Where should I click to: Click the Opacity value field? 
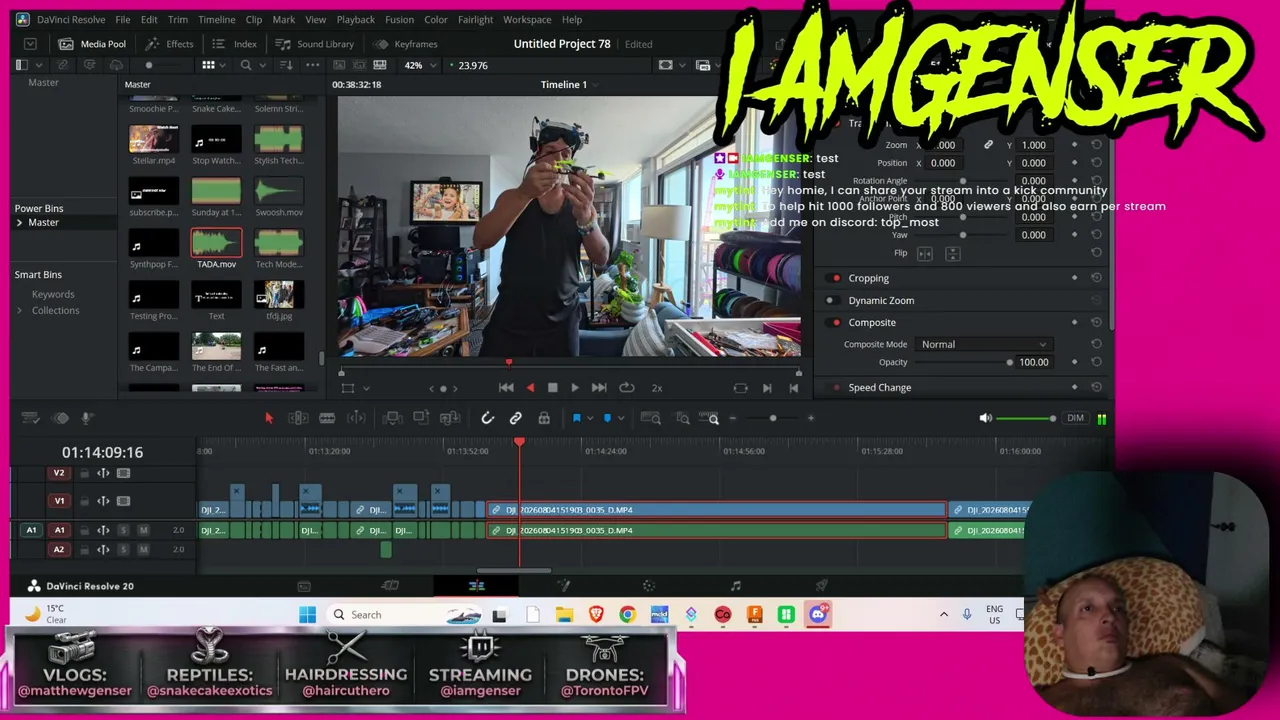[1033, 362]
